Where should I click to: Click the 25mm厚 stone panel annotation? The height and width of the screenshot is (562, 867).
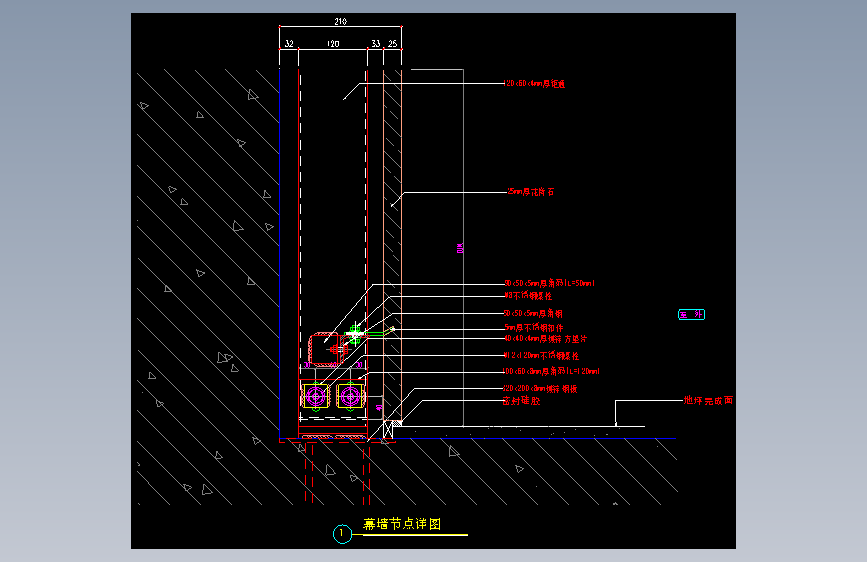(531, 192)
